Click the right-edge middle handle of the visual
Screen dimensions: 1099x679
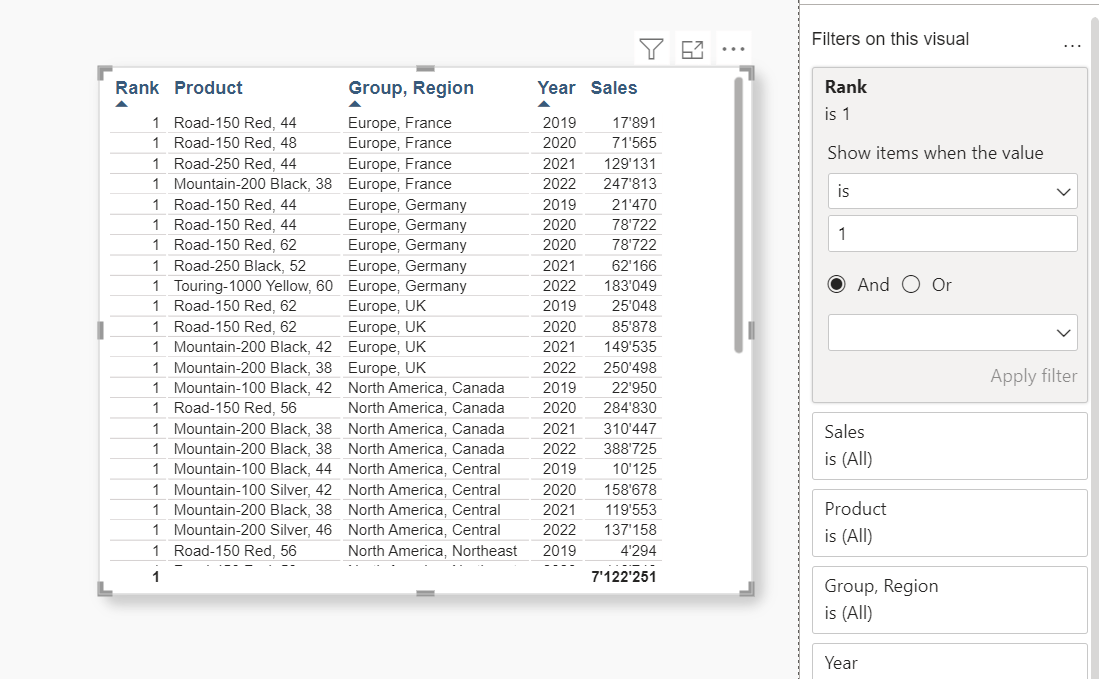[751, 331]
